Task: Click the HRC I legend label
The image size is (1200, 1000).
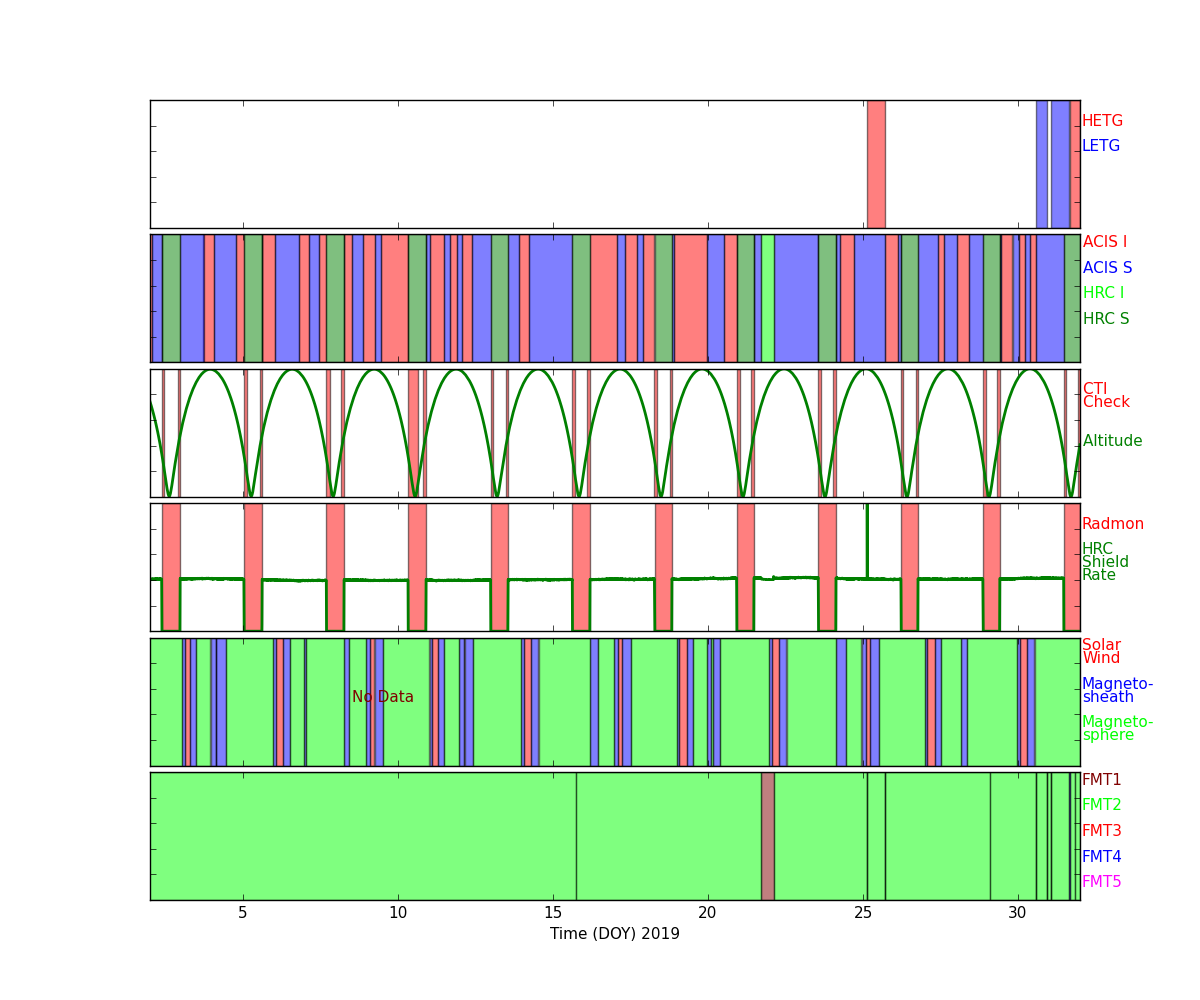Action: tap(1103, 293)
